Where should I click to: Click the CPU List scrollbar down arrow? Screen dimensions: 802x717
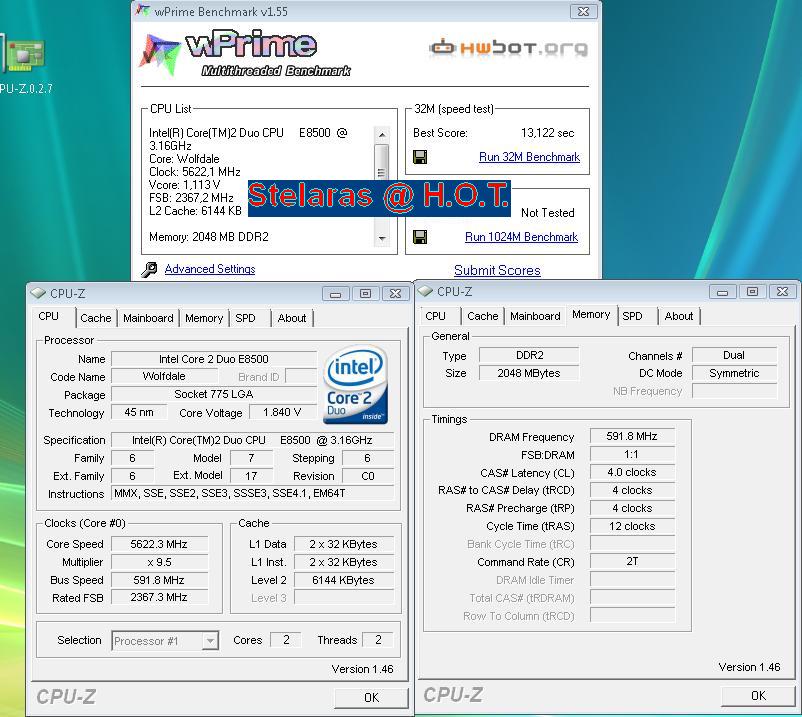pyautogui.click(x=382, y=238)
